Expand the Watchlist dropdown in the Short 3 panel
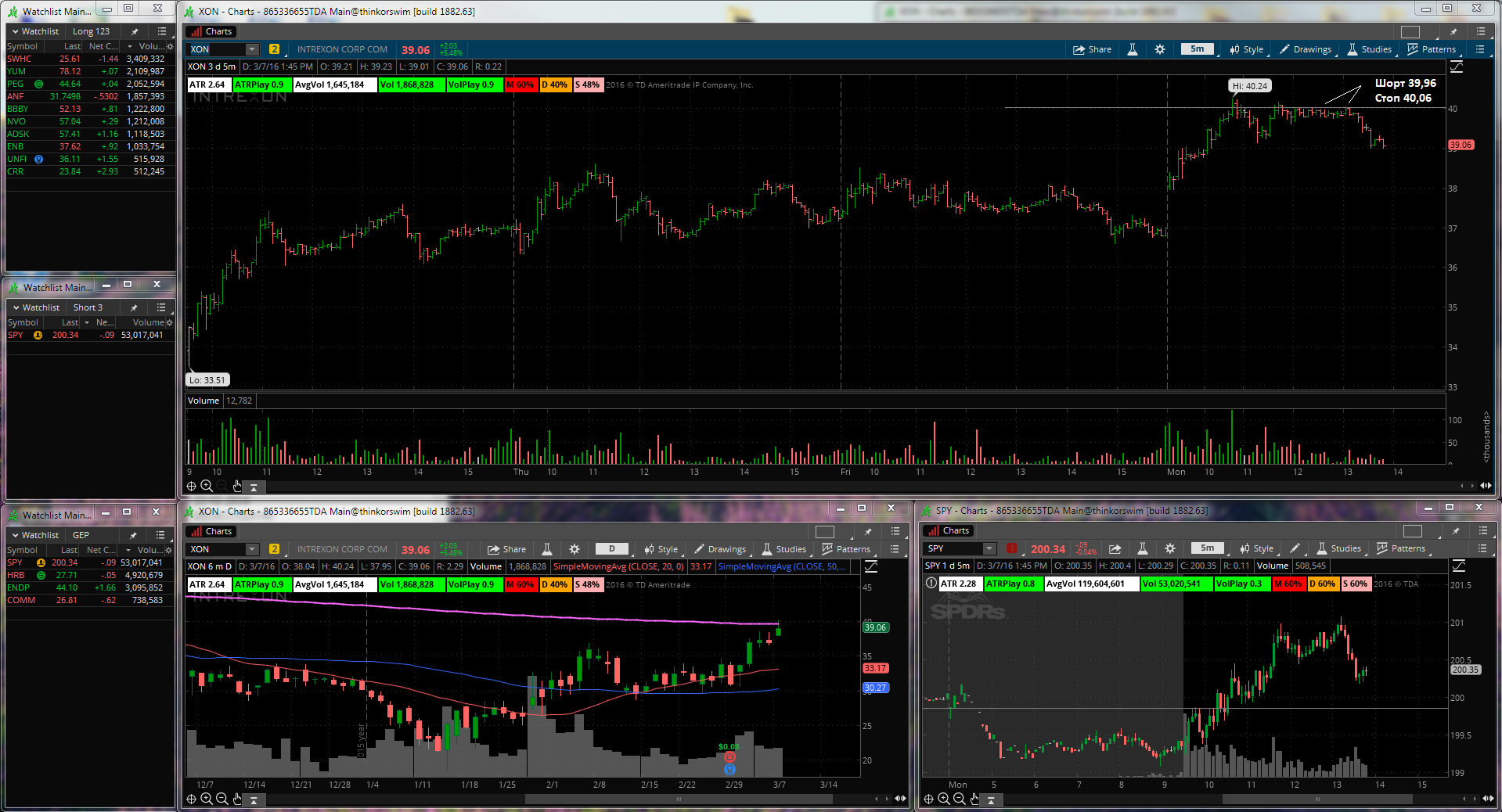 tap(36, 307)
